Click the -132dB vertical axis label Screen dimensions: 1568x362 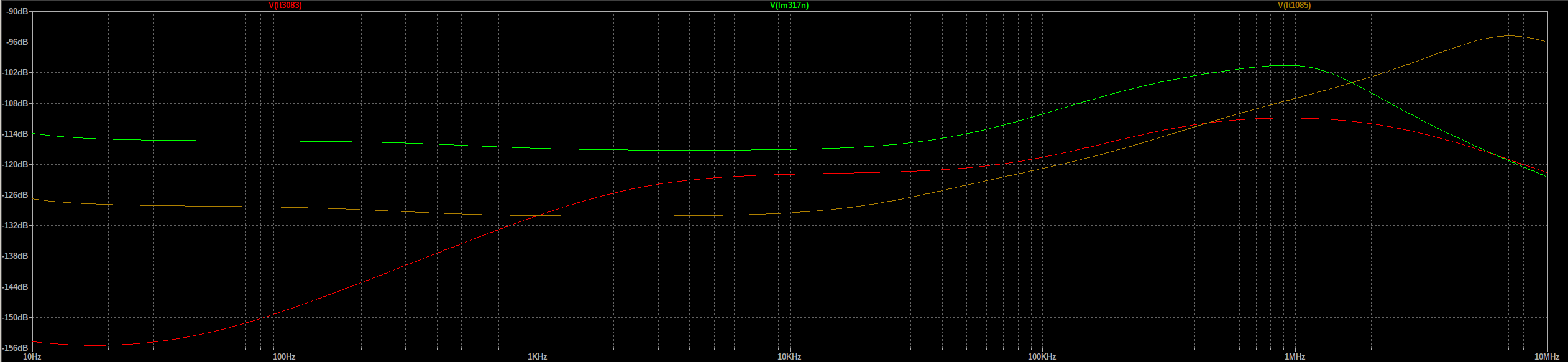(15, 225)
